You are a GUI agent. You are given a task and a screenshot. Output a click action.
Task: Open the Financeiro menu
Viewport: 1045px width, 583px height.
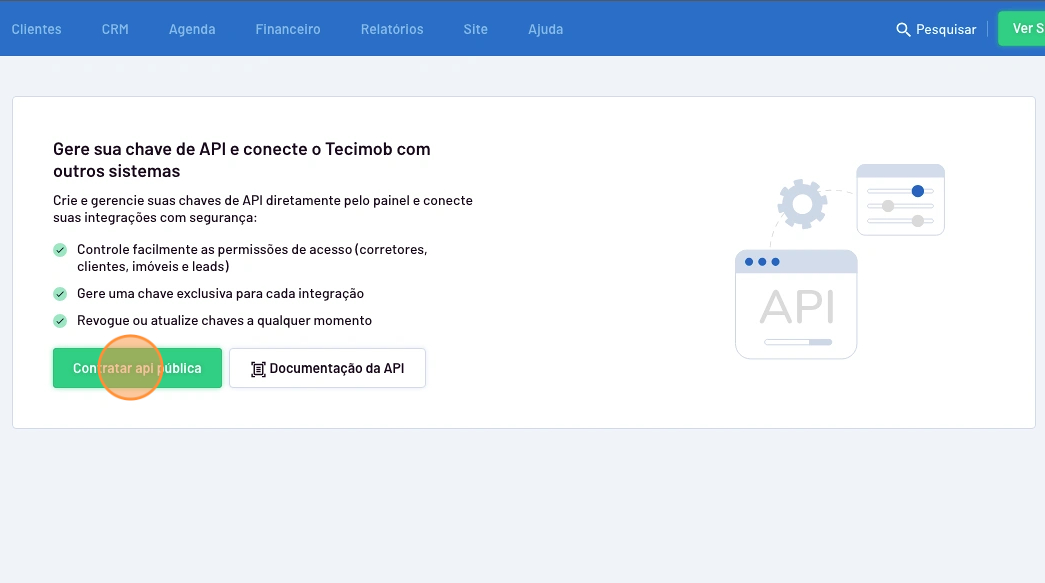pos(288,29)
